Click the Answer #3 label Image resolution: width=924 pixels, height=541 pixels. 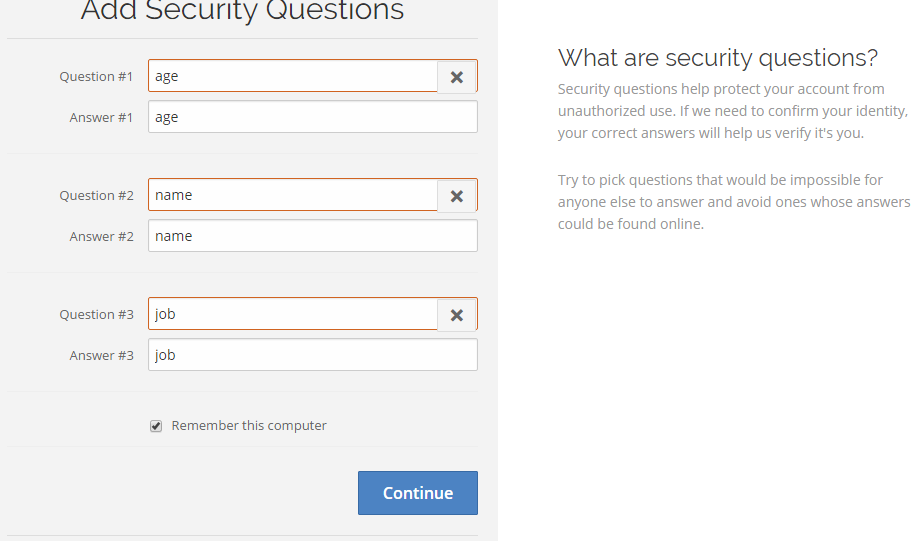pos(101,356)
